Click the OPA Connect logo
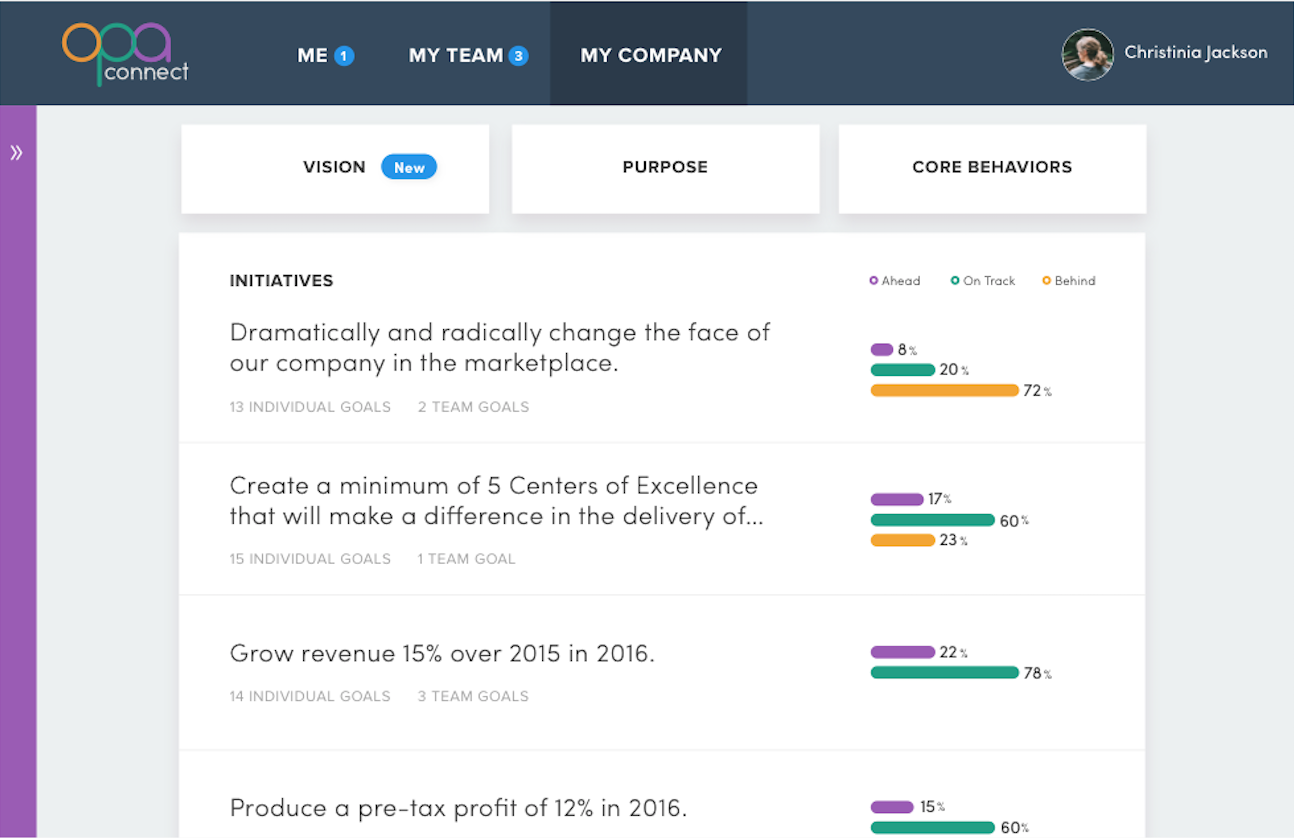This screenshot has height=838, width=1294. click(125, 54)
